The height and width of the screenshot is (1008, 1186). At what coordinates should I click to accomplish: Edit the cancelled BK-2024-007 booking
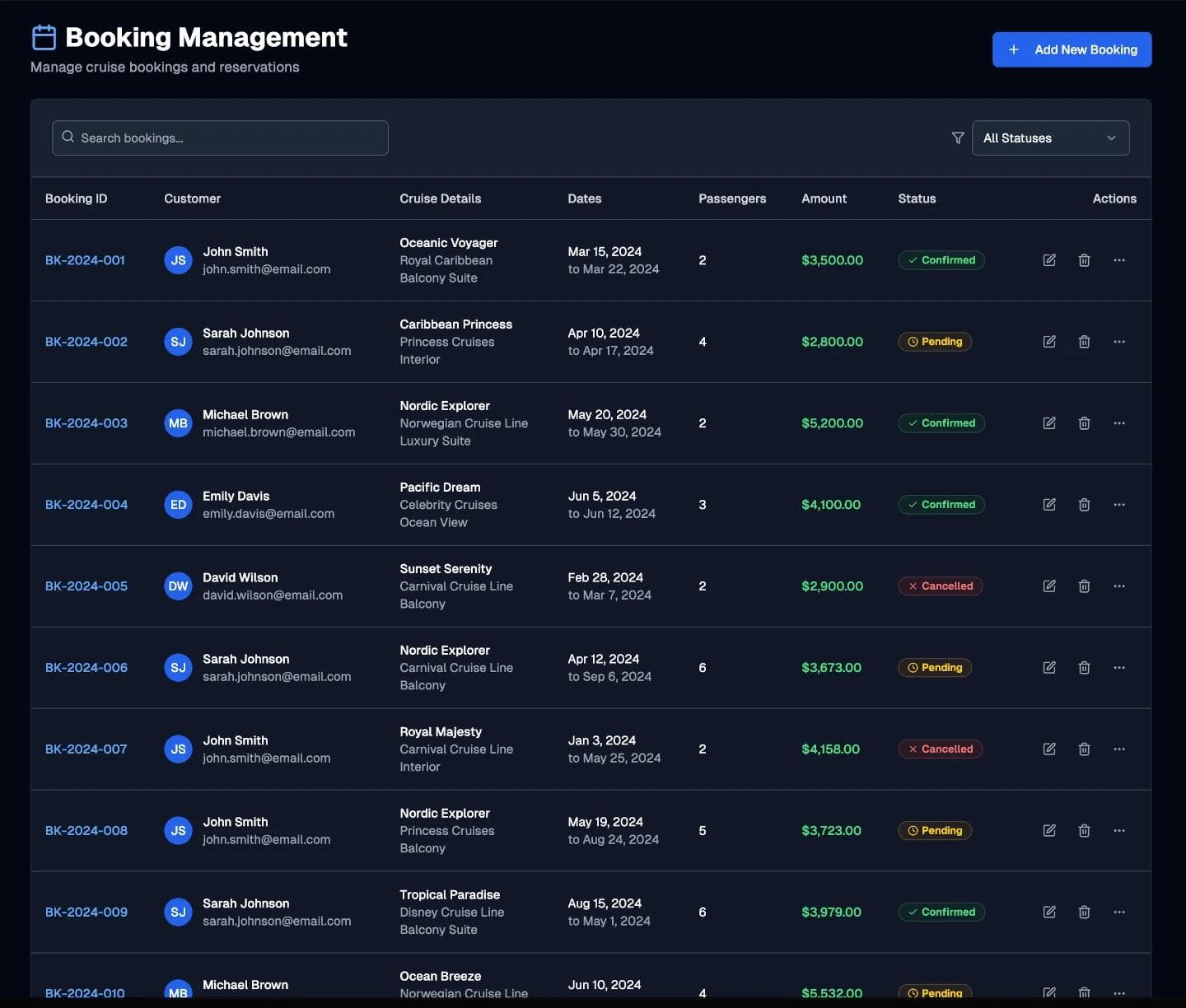coord(1049,749)
